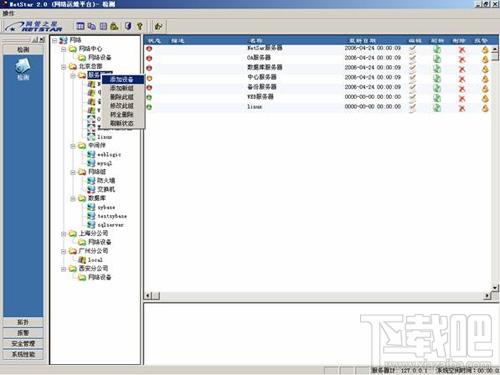This screenshot has width=500, height=375.
Task: Click green detect icon for WEB服务器 row
Action: pos(437,98)
